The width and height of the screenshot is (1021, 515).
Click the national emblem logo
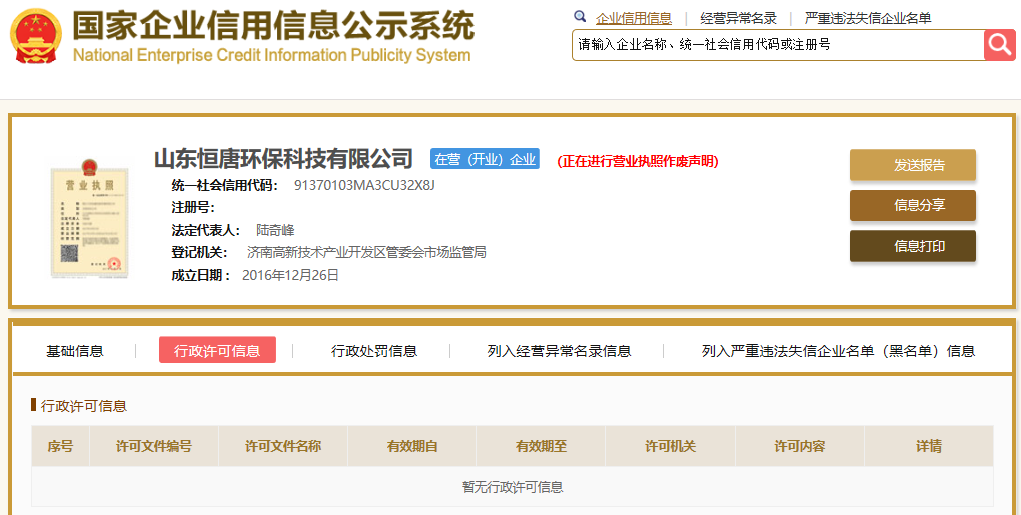pyautogui.click(x=36, y=36)
